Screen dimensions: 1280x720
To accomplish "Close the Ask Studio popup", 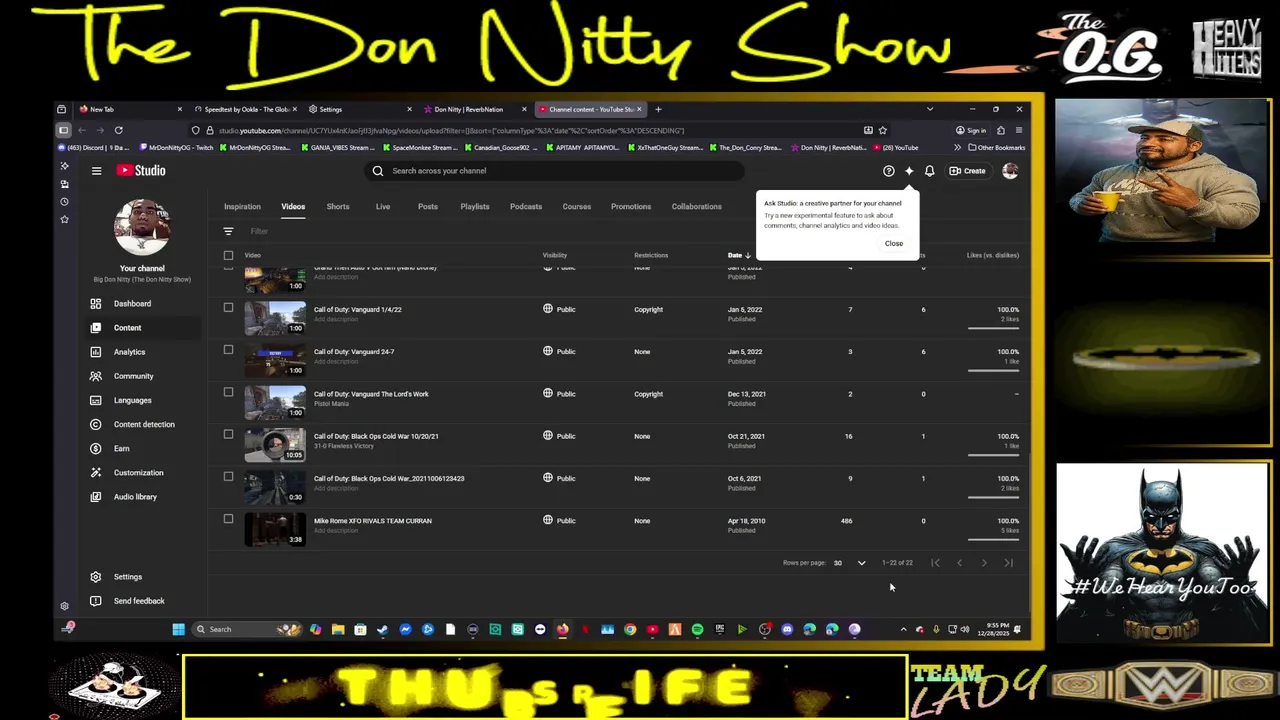I will pos(894,244).
